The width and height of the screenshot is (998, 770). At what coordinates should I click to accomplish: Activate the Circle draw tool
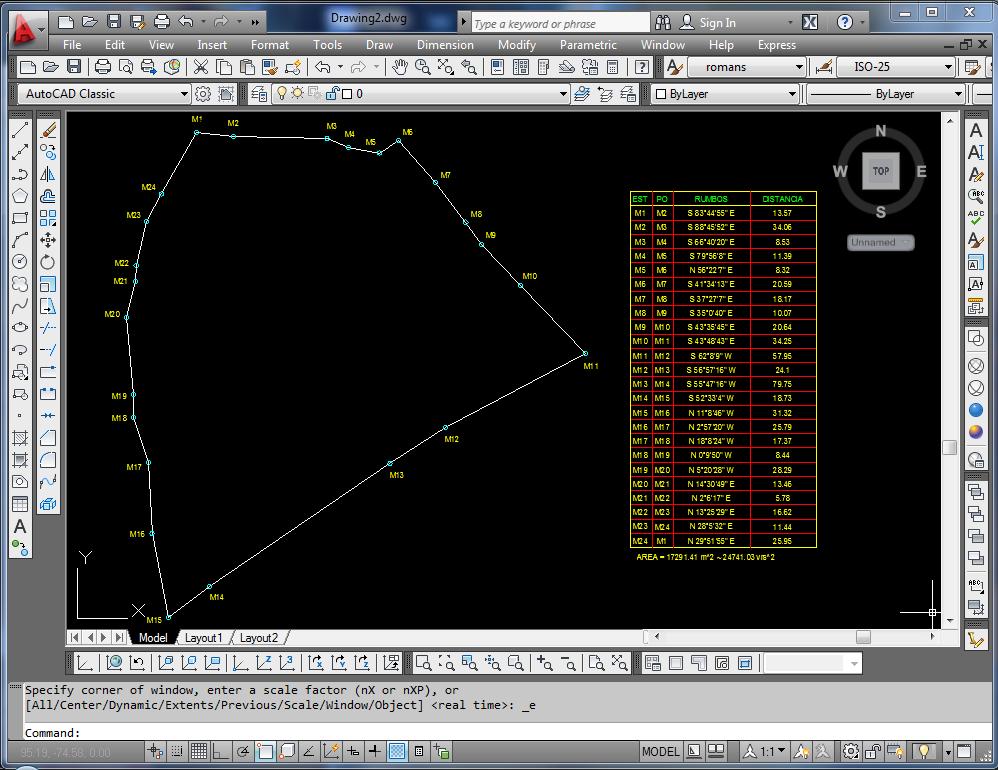click(x=20, y=262)
